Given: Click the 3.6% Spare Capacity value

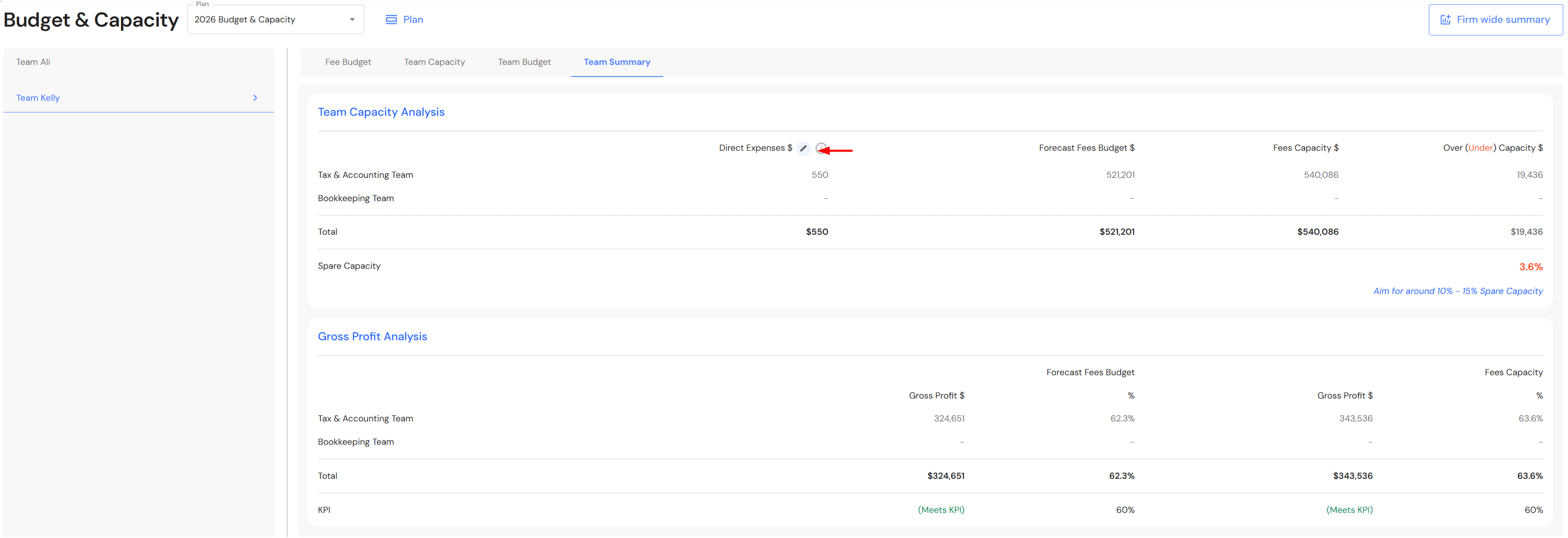Looking at the screenshot, I should tap(1530, 266).
